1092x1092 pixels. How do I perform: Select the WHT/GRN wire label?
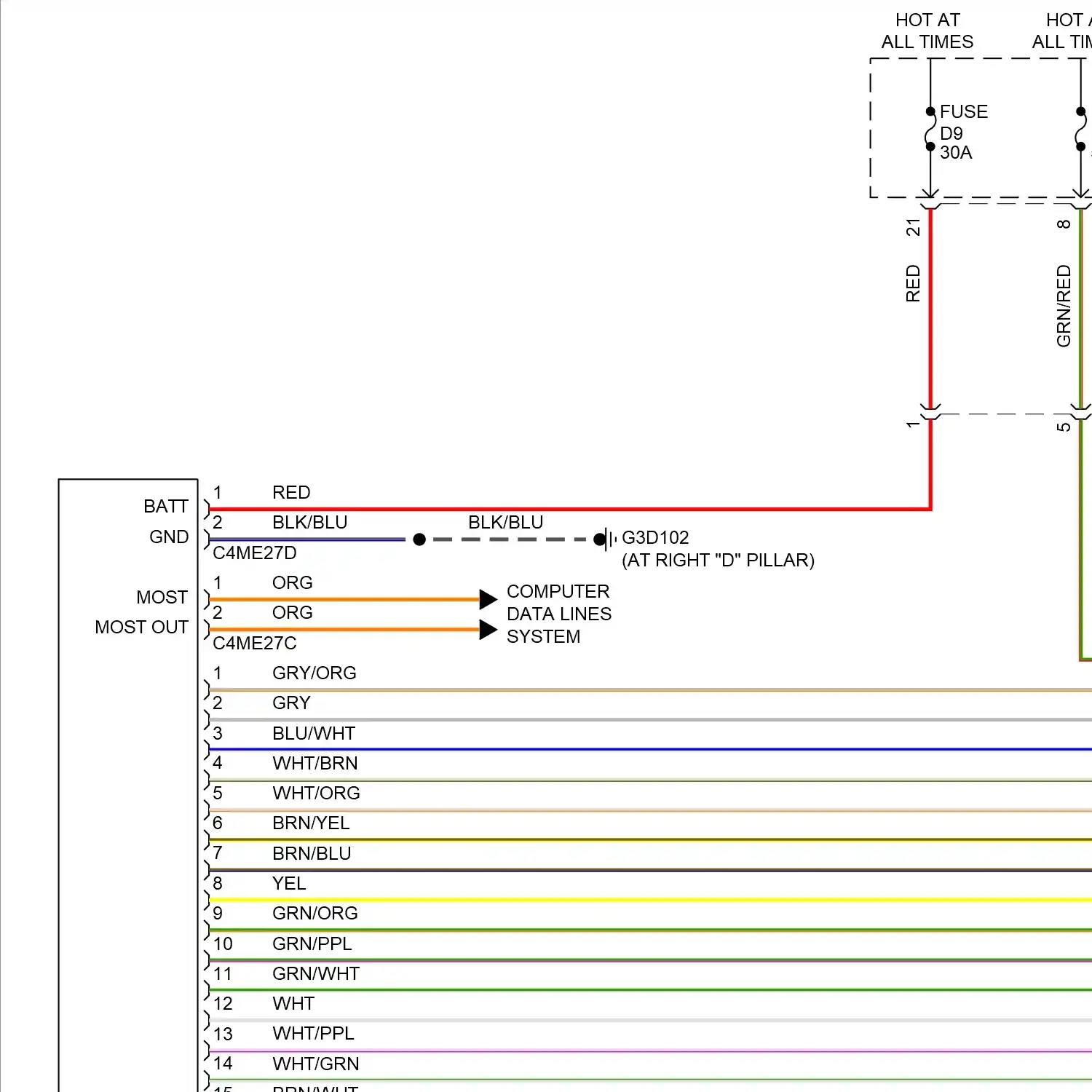(316, 1064)
